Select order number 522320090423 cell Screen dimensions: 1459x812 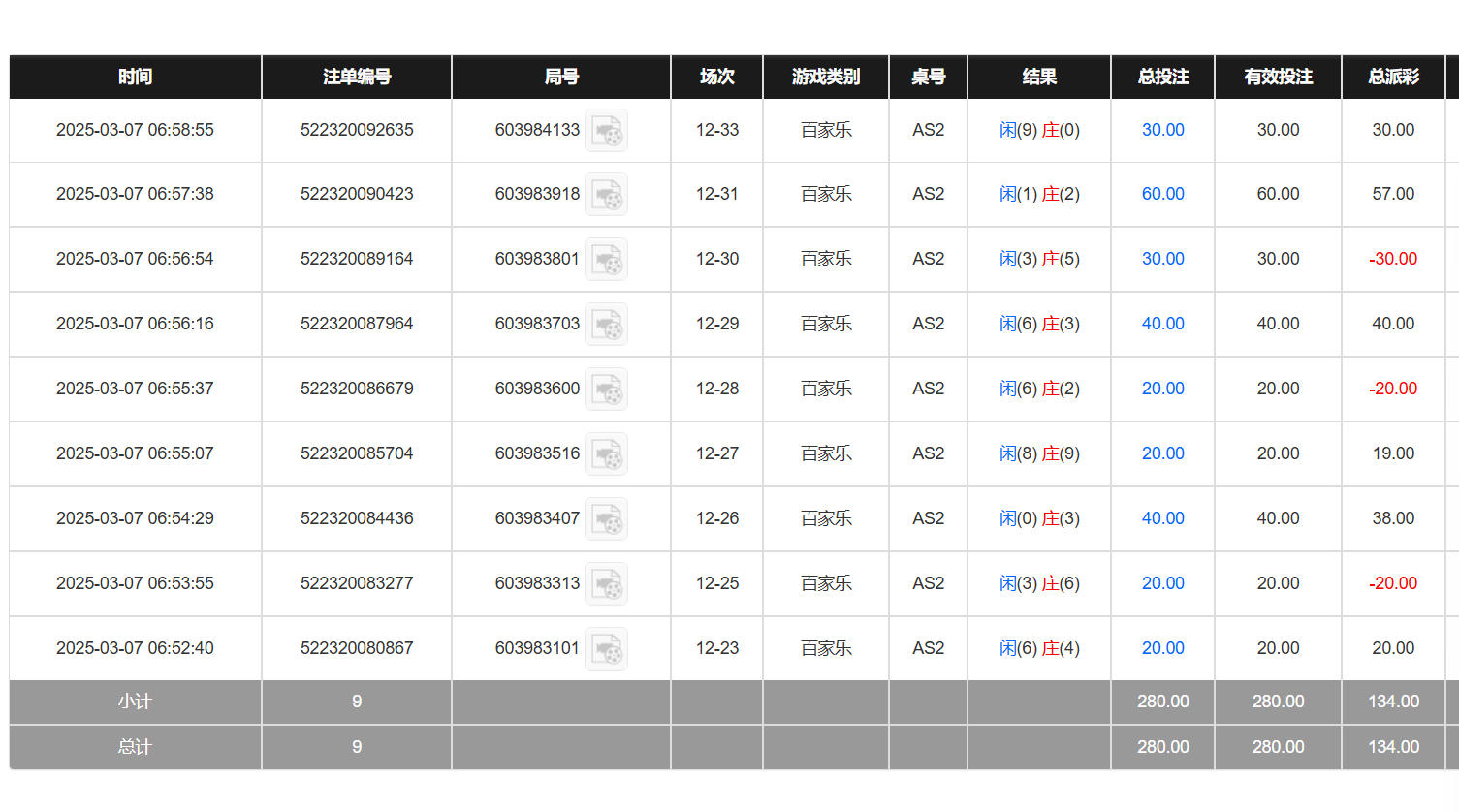(x=357, y=194)
